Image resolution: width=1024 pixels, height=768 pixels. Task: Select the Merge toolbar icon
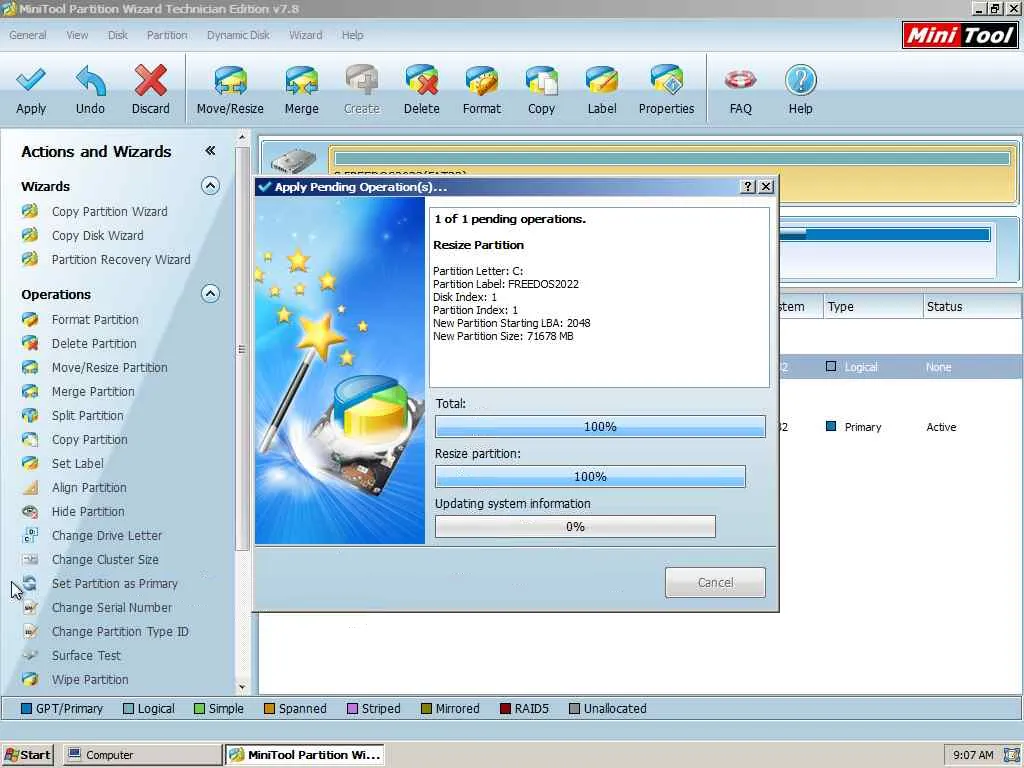point(301,81)
